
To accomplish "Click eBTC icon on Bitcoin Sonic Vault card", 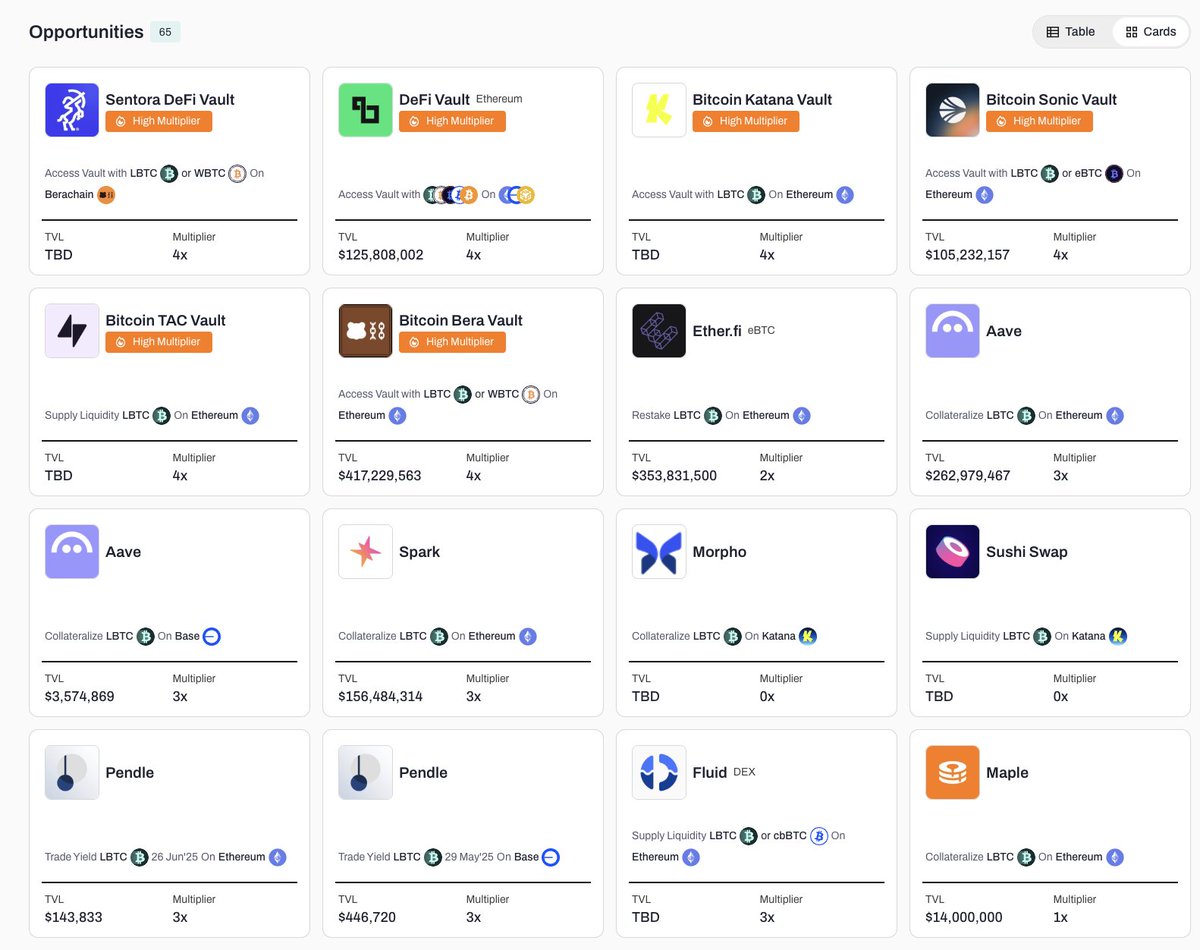I will point(1114,173).
